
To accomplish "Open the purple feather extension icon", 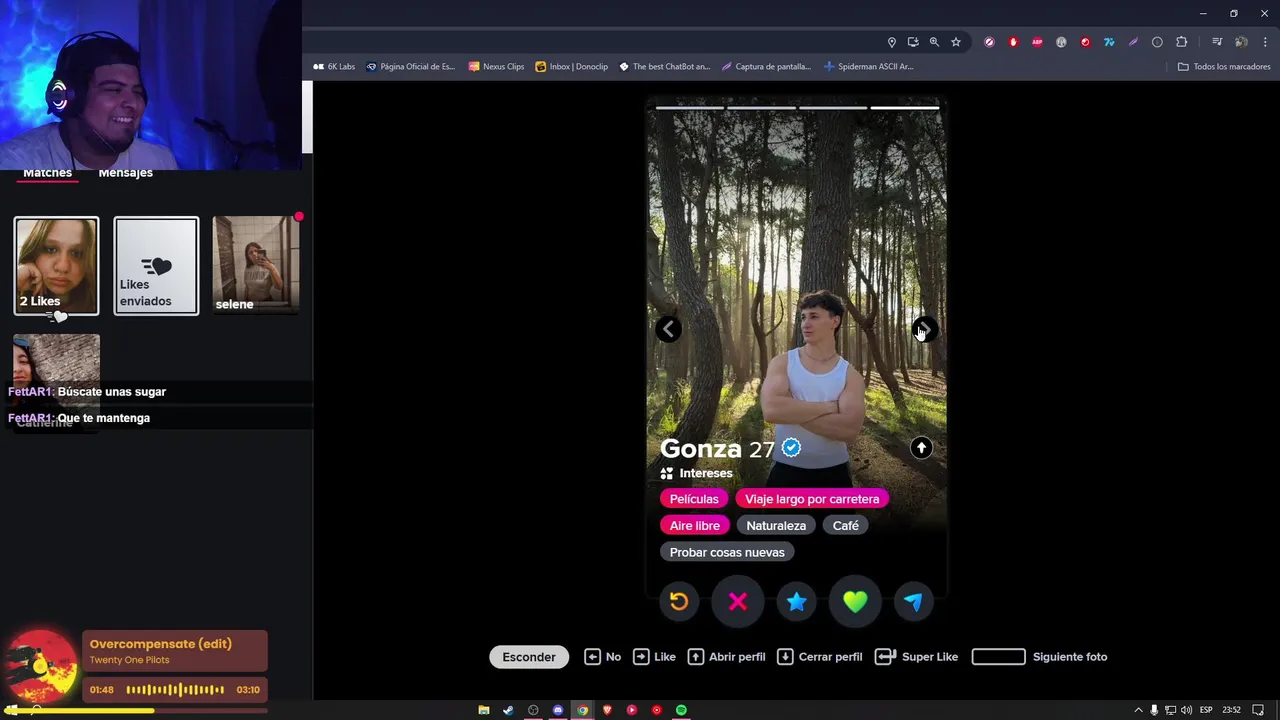I will click(1133, 42).
